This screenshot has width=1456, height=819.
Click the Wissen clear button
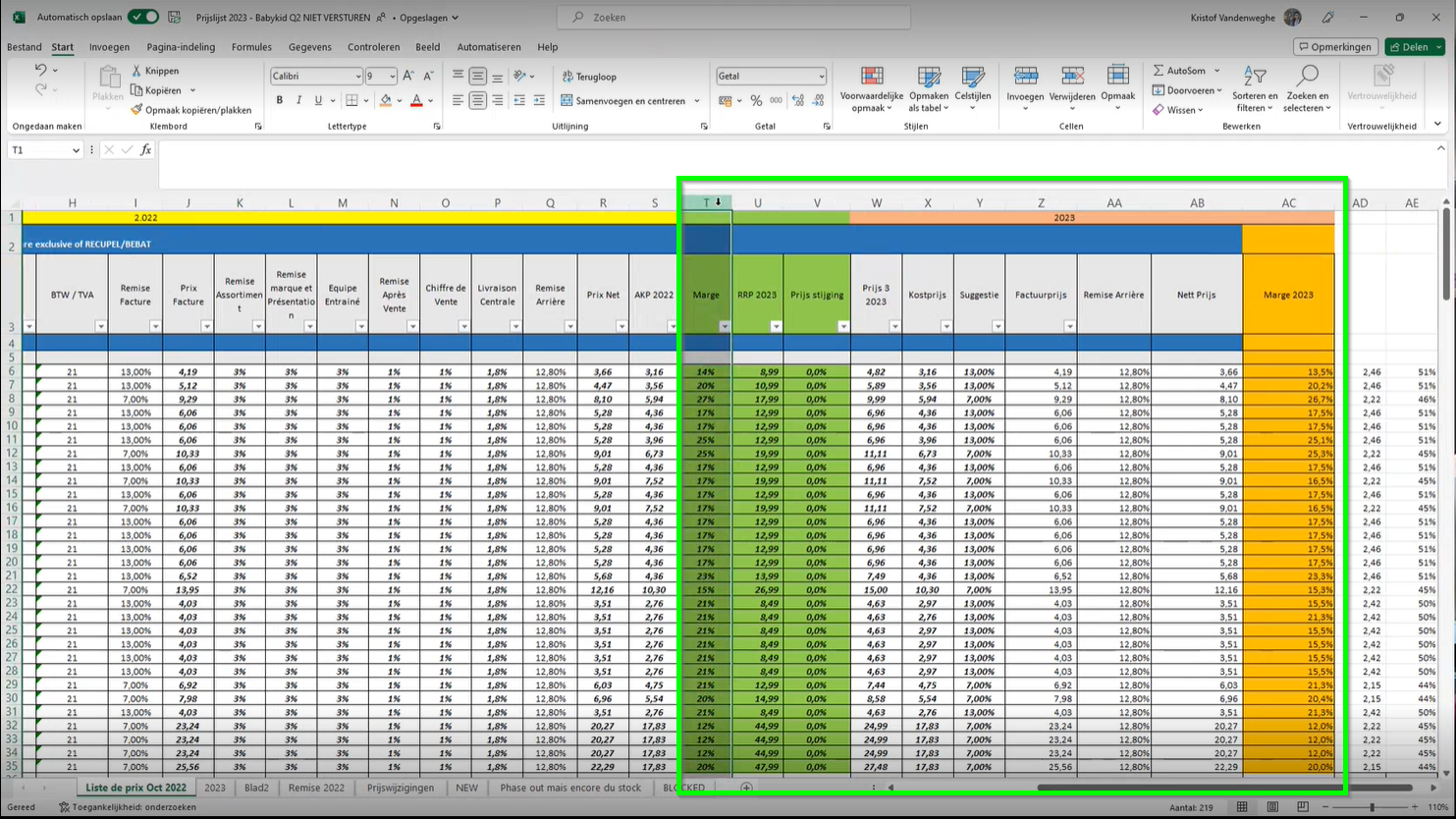1178,110
